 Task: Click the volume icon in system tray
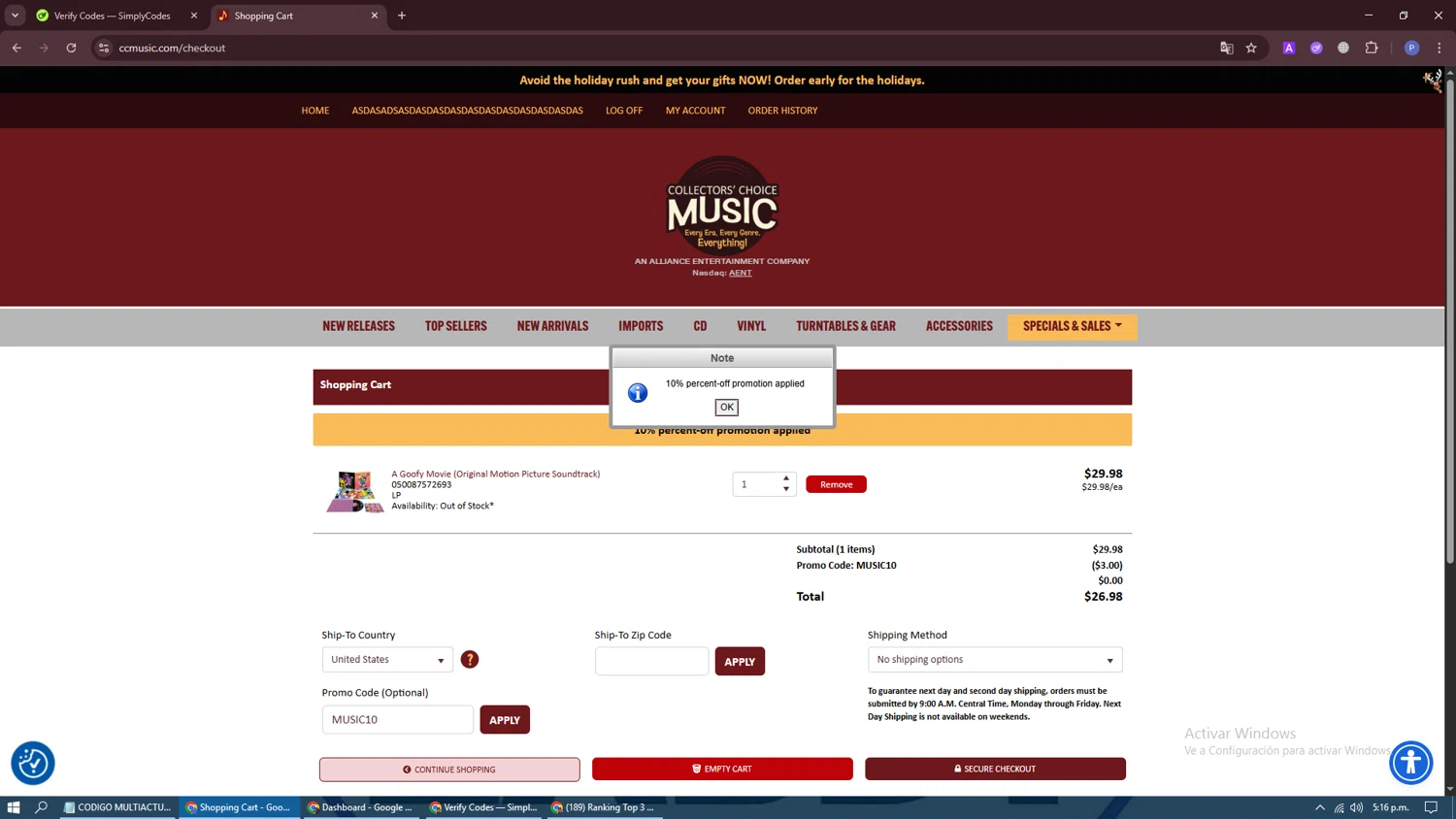1356,807
